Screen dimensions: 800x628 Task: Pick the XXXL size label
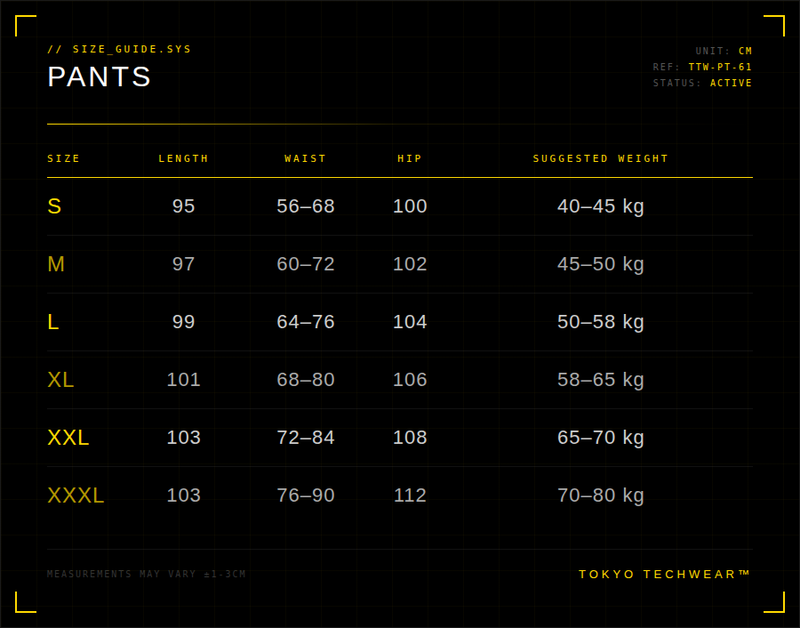(x=75, y=496)
